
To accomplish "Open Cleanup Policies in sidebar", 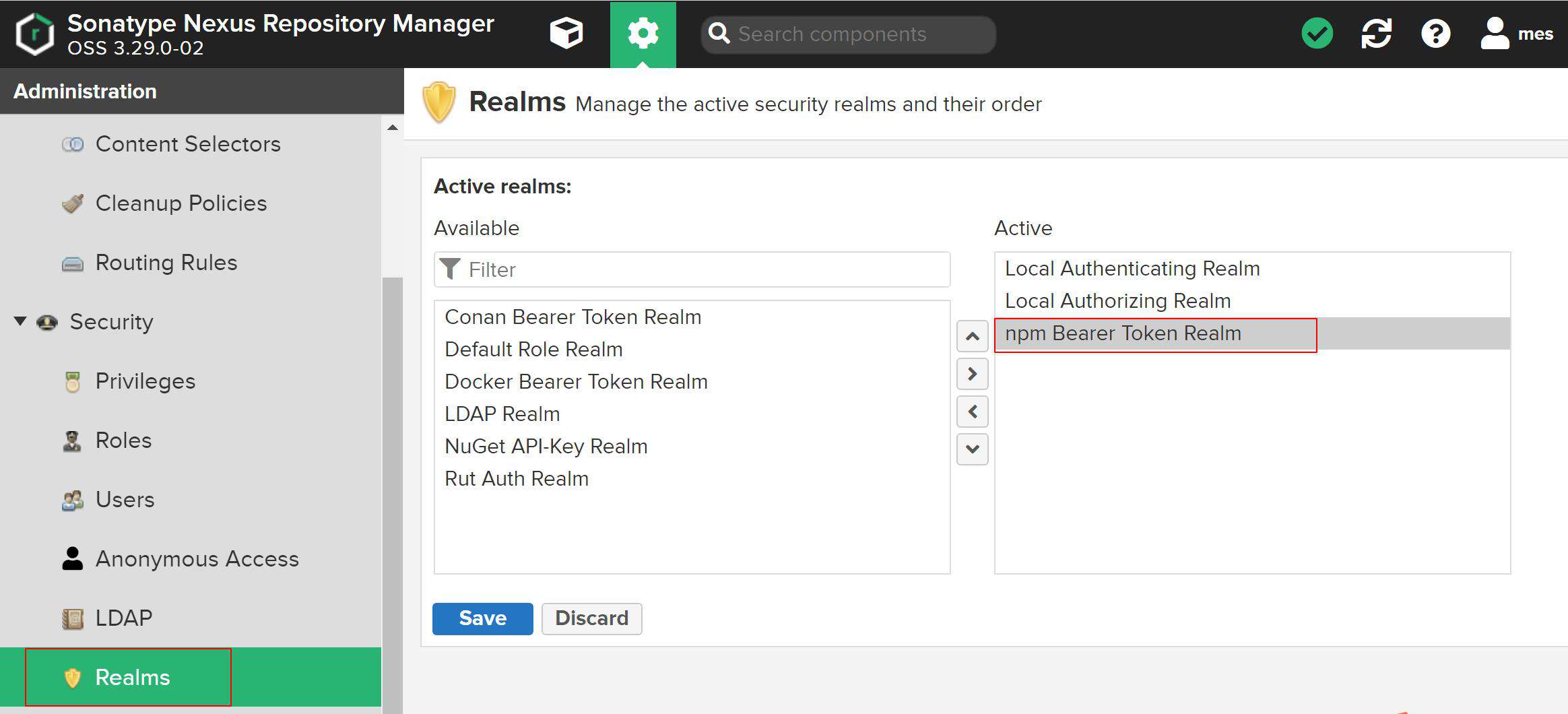I will (x=191, y=203).
